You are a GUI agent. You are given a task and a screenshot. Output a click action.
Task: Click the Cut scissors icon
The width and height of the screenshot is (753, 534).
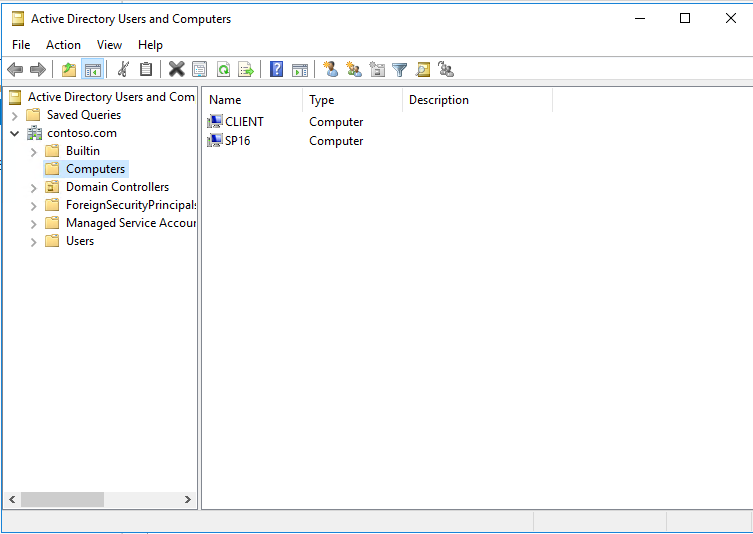pos(123,70)
